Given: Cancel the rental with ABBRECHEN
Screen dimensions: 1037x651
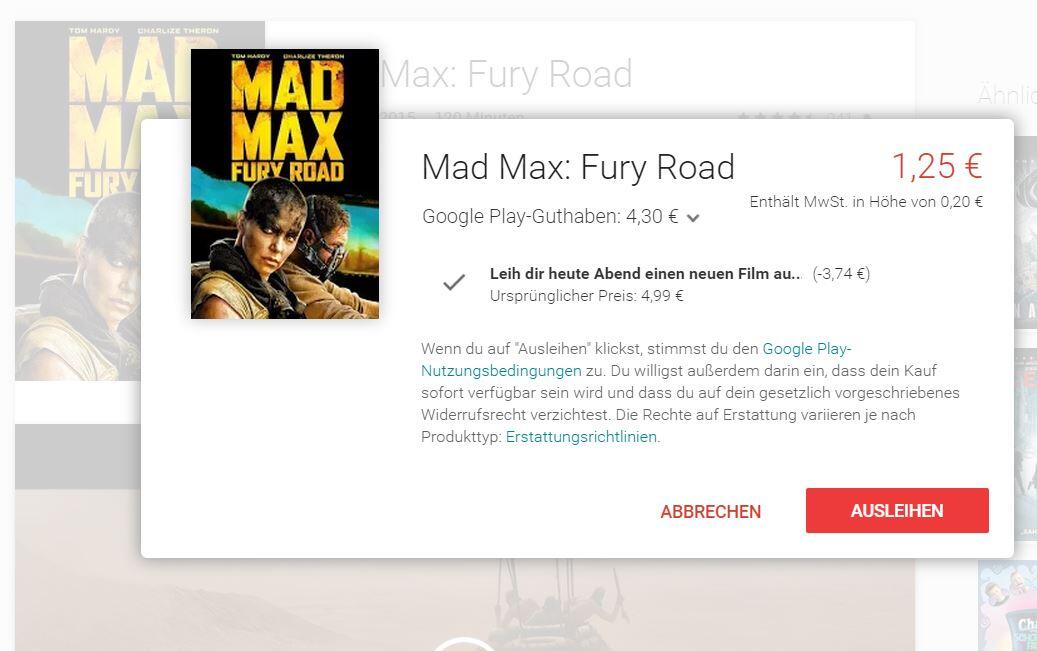Looking at the screenshot, I should click(x=710, y=511).
